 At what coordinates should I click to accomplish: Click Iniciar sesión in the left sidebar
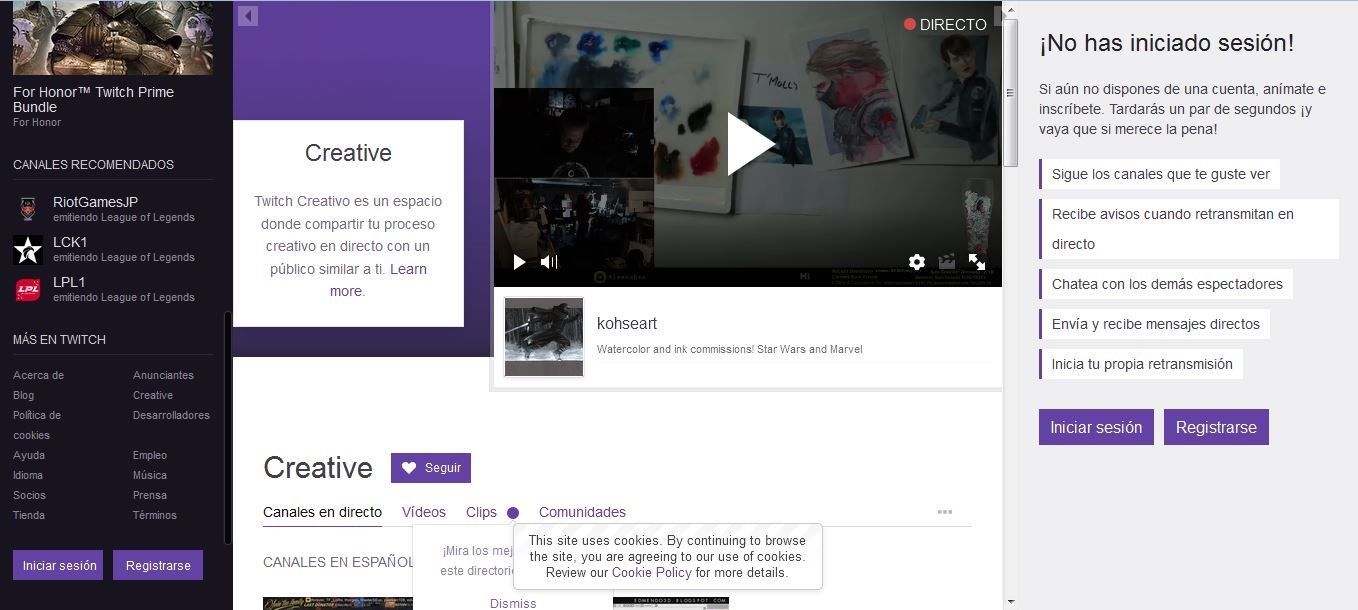[x=58, y=565]
